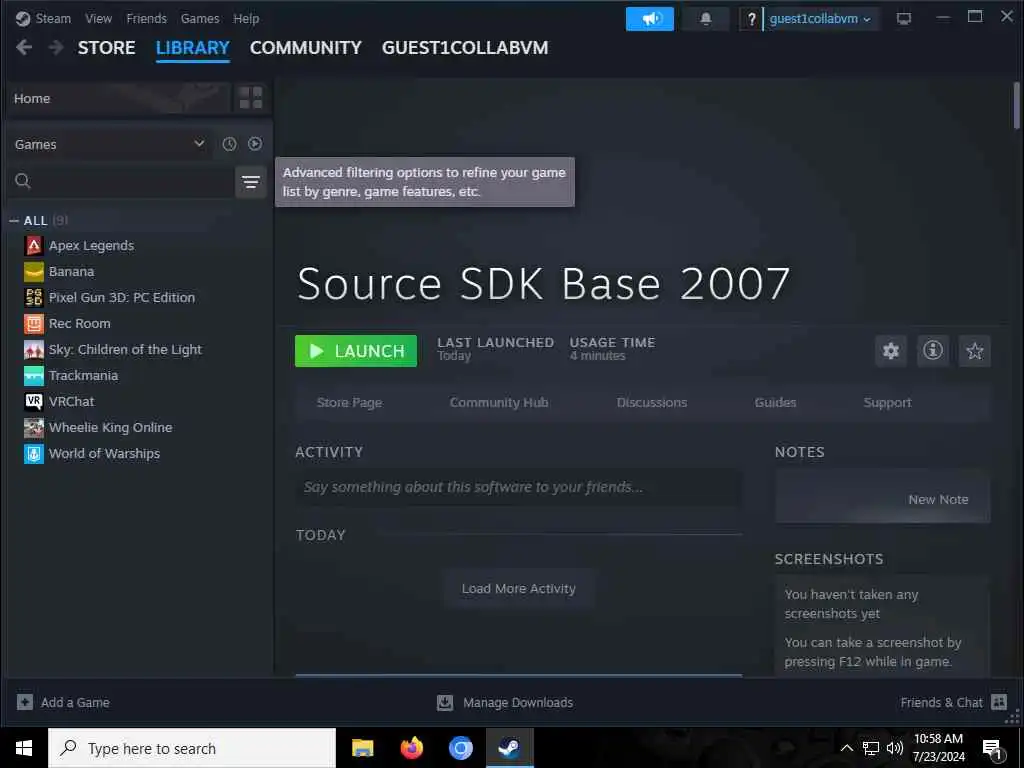The width and height of the screenshot is (1024, 768).
Task: Open the Games menu
Action: click(x=200, y=18)
